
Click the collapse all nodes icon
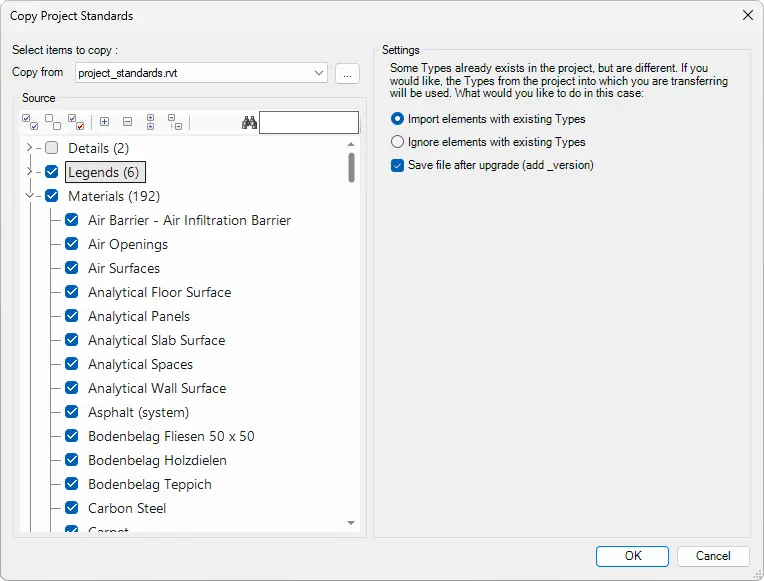(x=174, y=122)
